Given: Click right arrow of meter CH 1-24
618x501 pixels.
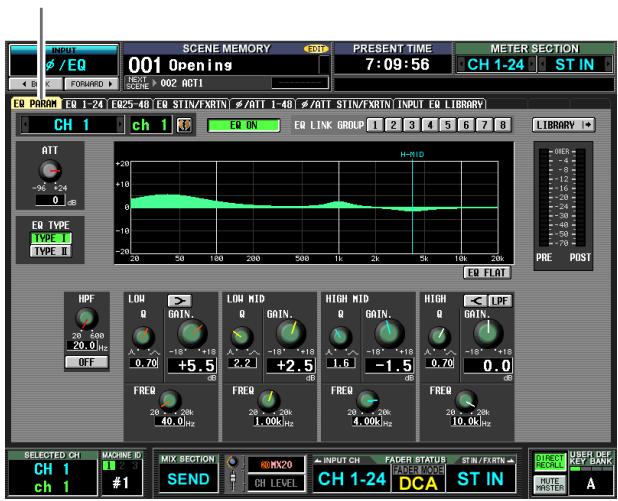Looking at the screenshot, I should click(x=532, y=64).
